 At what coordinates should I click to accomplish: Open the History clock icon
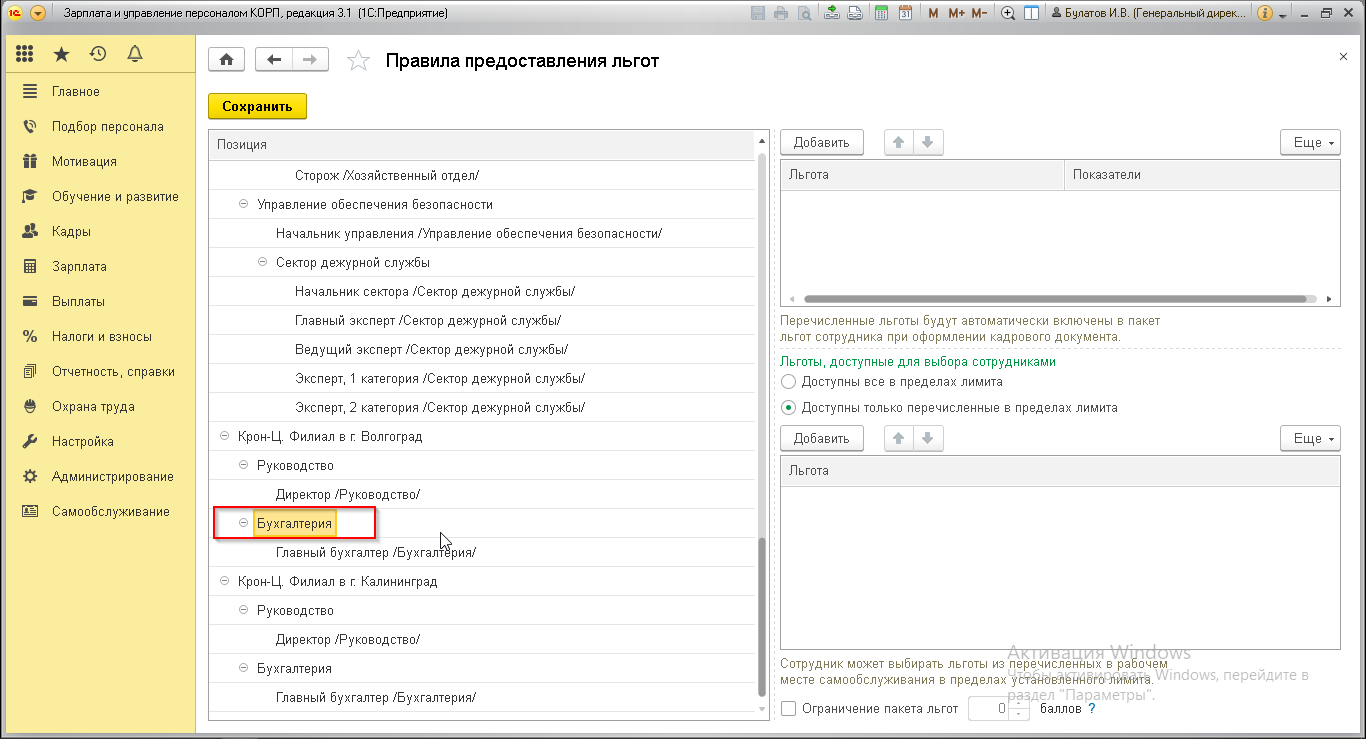98,54
